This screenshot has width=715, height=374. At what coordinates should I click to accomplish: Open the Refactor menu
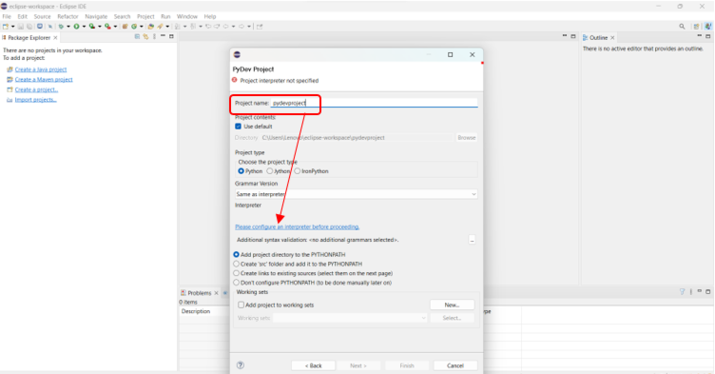[x=68, y=16]
